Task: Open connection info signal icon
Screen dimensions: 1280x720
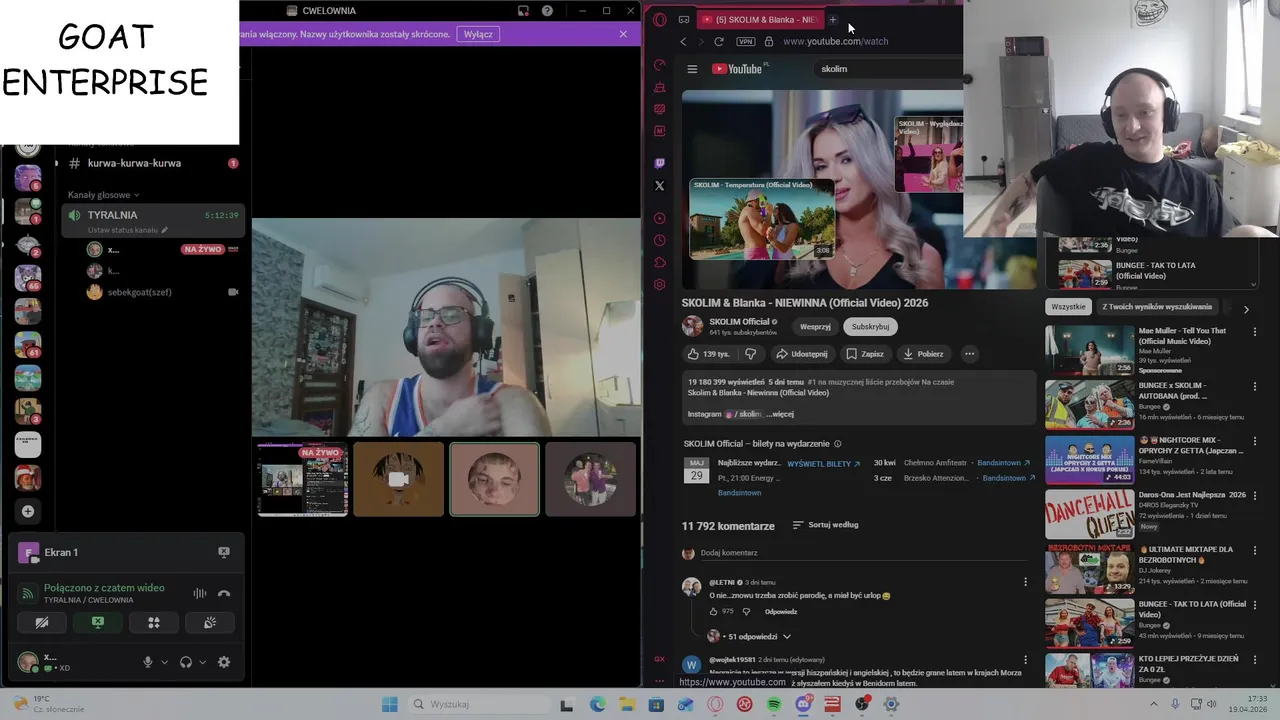Action: (x=29, y=593)
